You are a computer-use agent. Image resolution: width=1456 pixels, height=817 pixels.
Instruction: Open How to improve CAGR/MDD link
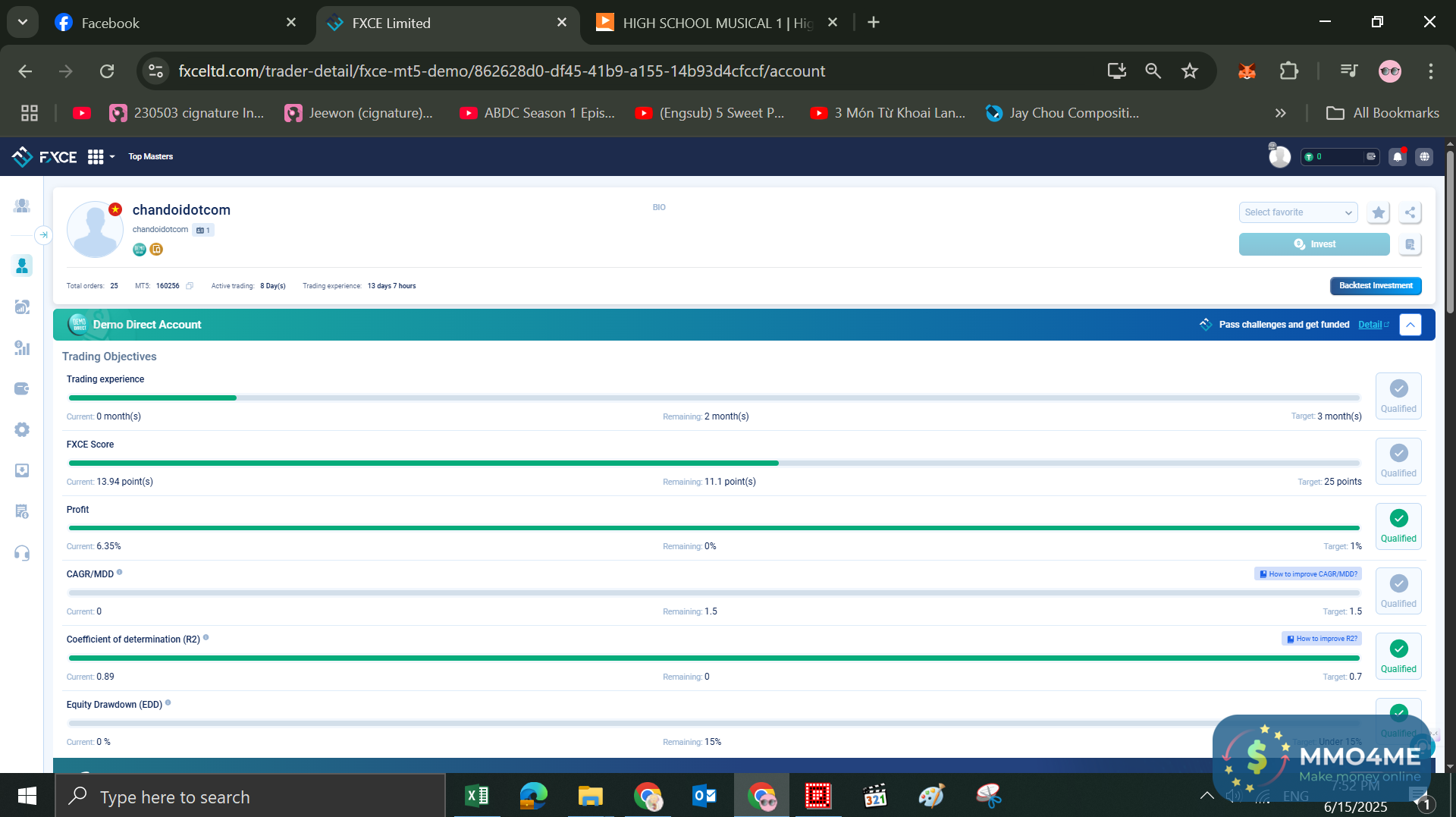pos(1308,574)
